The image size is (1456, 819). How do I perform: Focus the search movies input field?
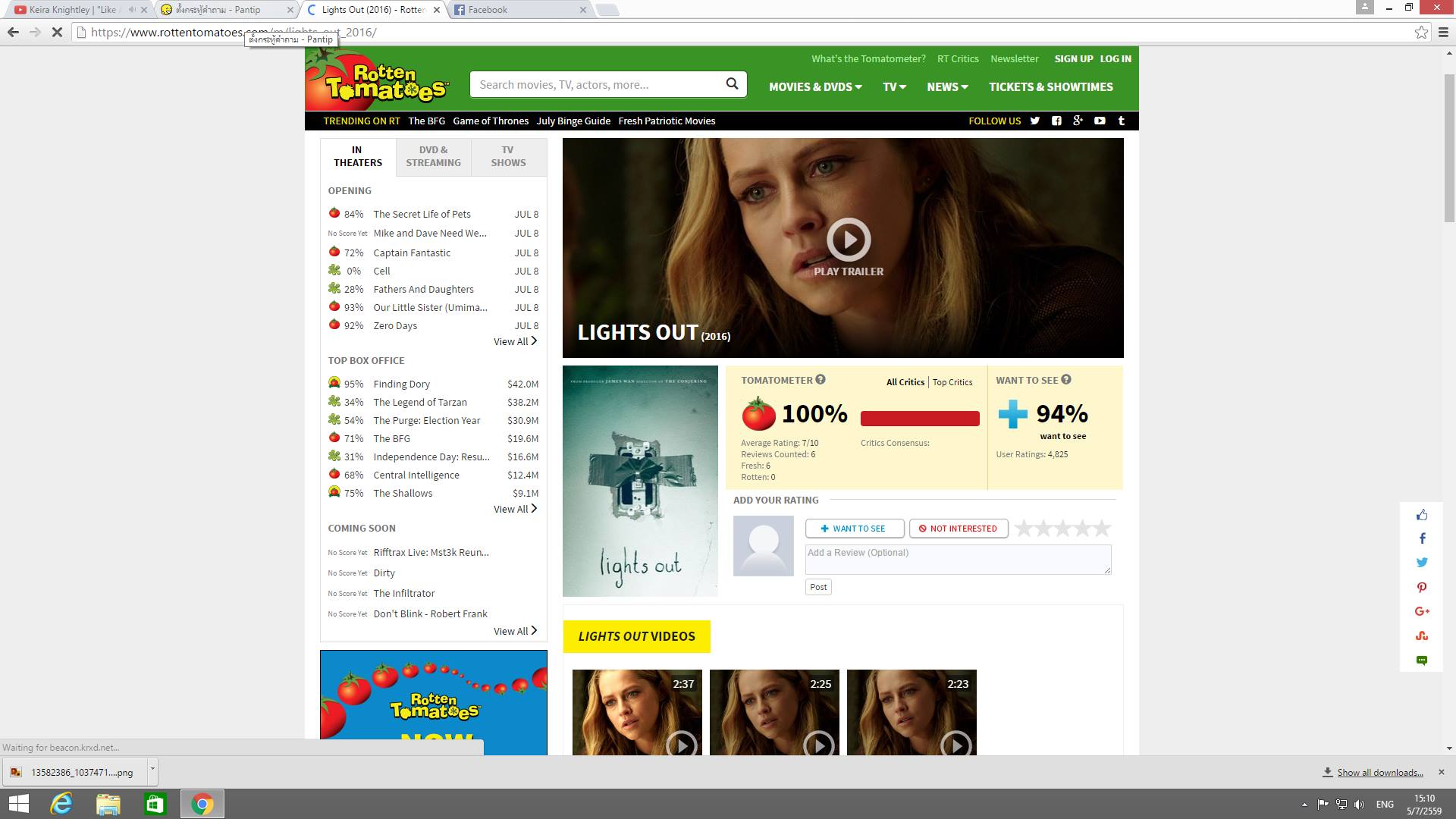pyautogui.click(x=597, y=84)
